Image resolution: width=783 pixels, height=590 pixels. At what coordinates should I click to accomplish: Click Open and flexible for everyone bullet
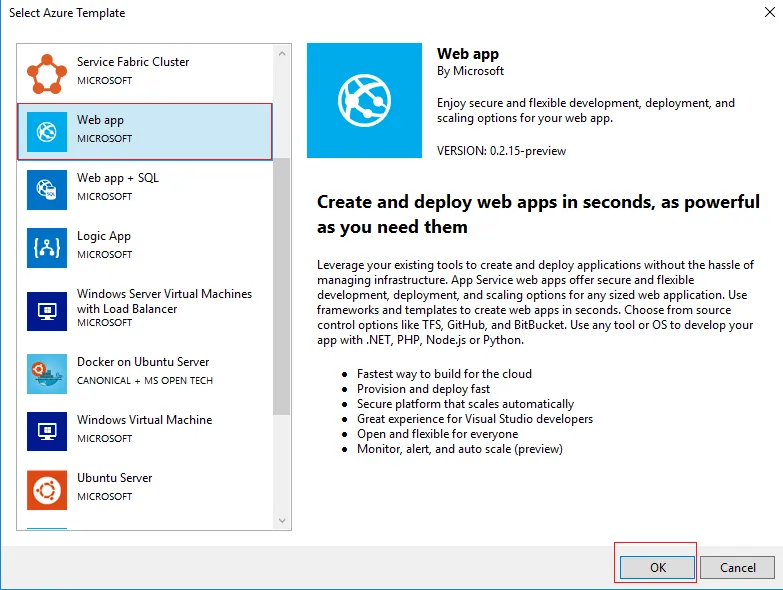pos(437,434)
